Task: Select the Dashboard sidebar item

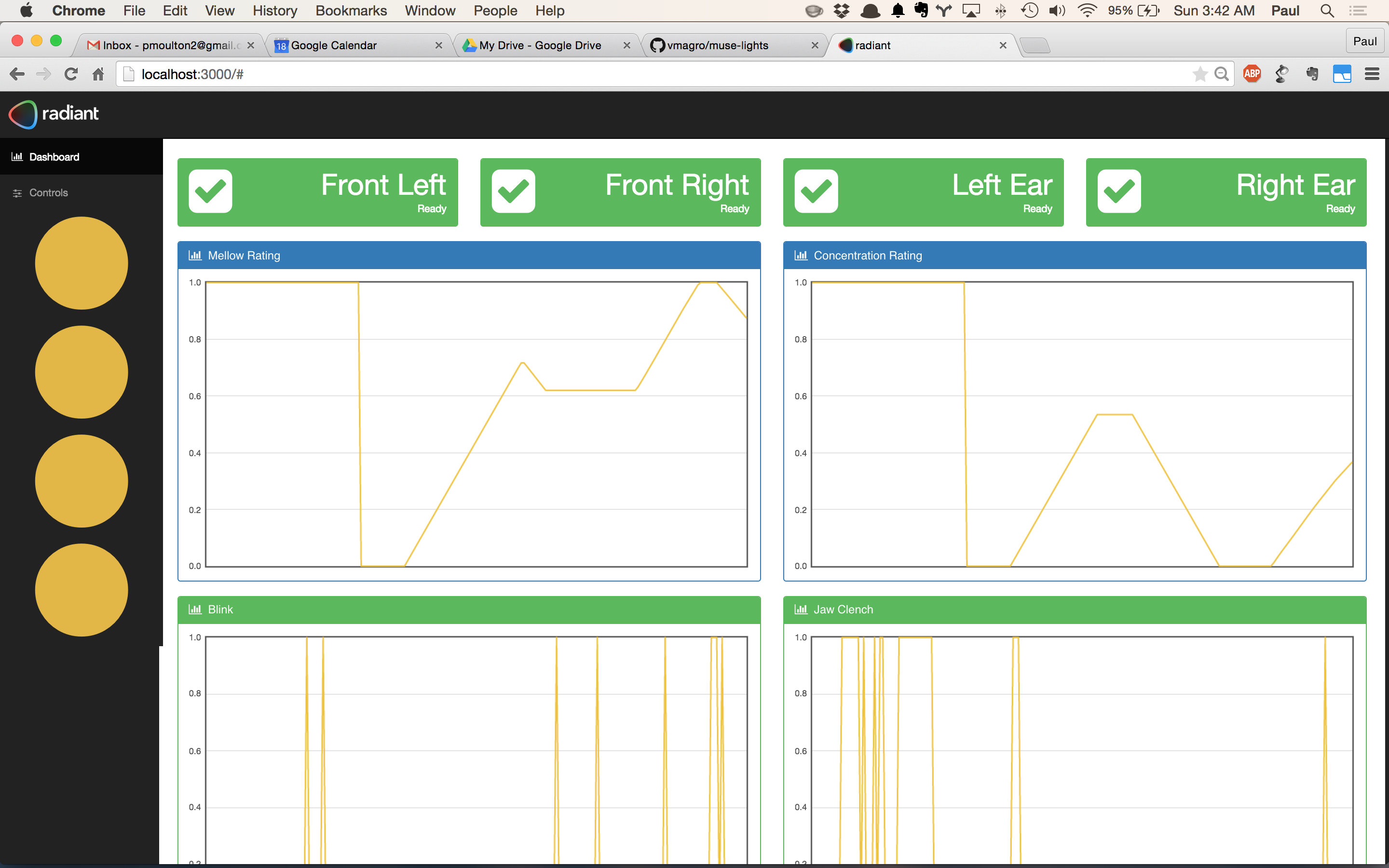Action: pyautogui.click(x=54, y=157)
